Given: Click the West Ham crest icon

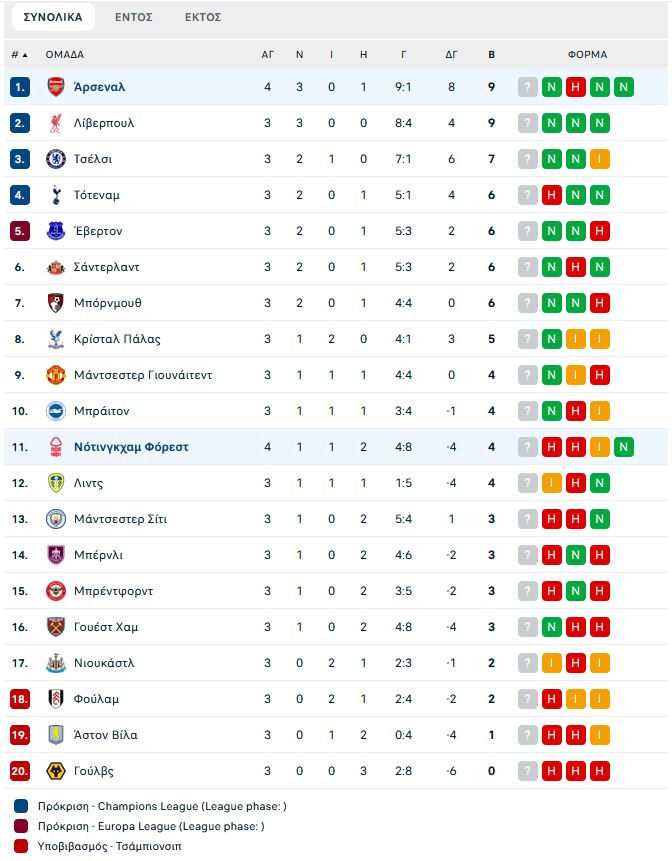Looking at the screenshot, I should pyautogui.click(x=55, y=627).
